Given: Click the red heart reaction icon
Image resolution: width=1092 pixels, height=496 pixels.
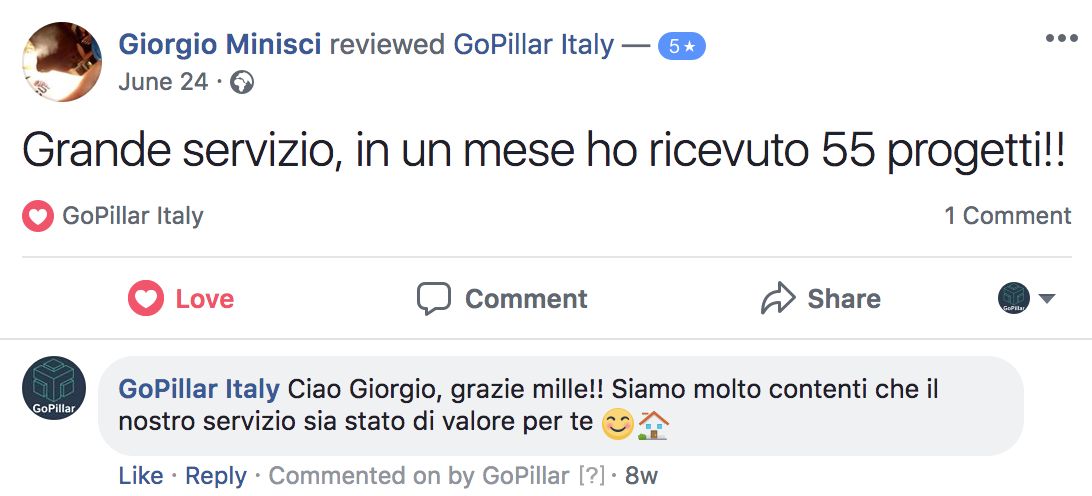Looking at the screenshot, I should pyautogui.click(x=37, y=216).
